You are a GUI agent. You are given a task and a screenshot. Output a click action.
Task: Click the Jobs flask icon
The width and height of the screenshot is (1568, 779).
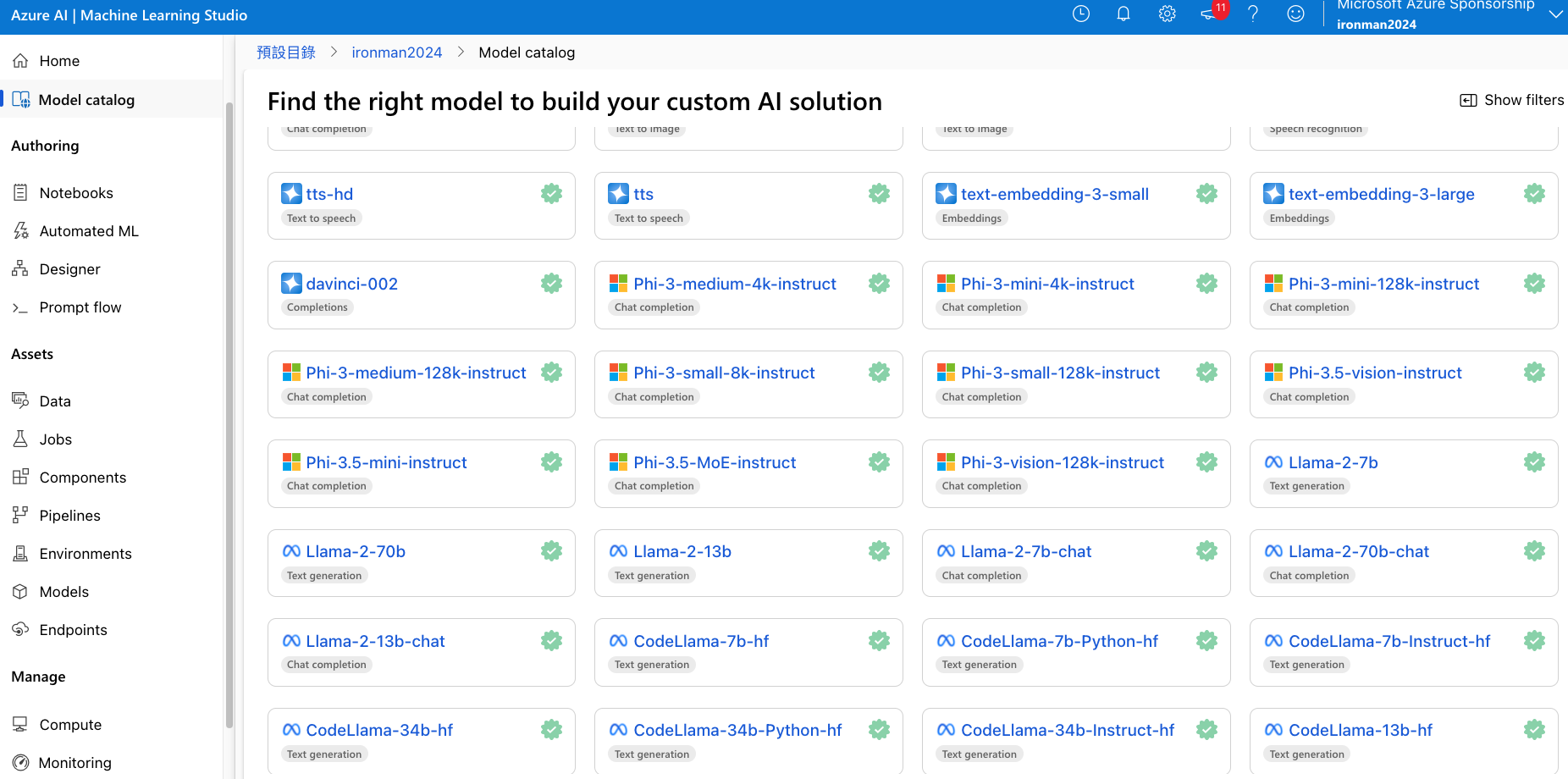tap(20, 439)
